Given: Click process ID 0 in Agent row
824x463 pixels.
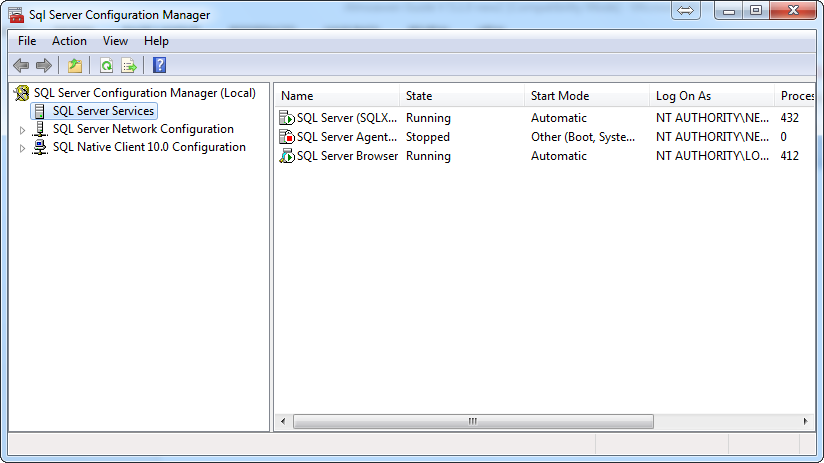Looking at the screenshot, I should 784,137.
